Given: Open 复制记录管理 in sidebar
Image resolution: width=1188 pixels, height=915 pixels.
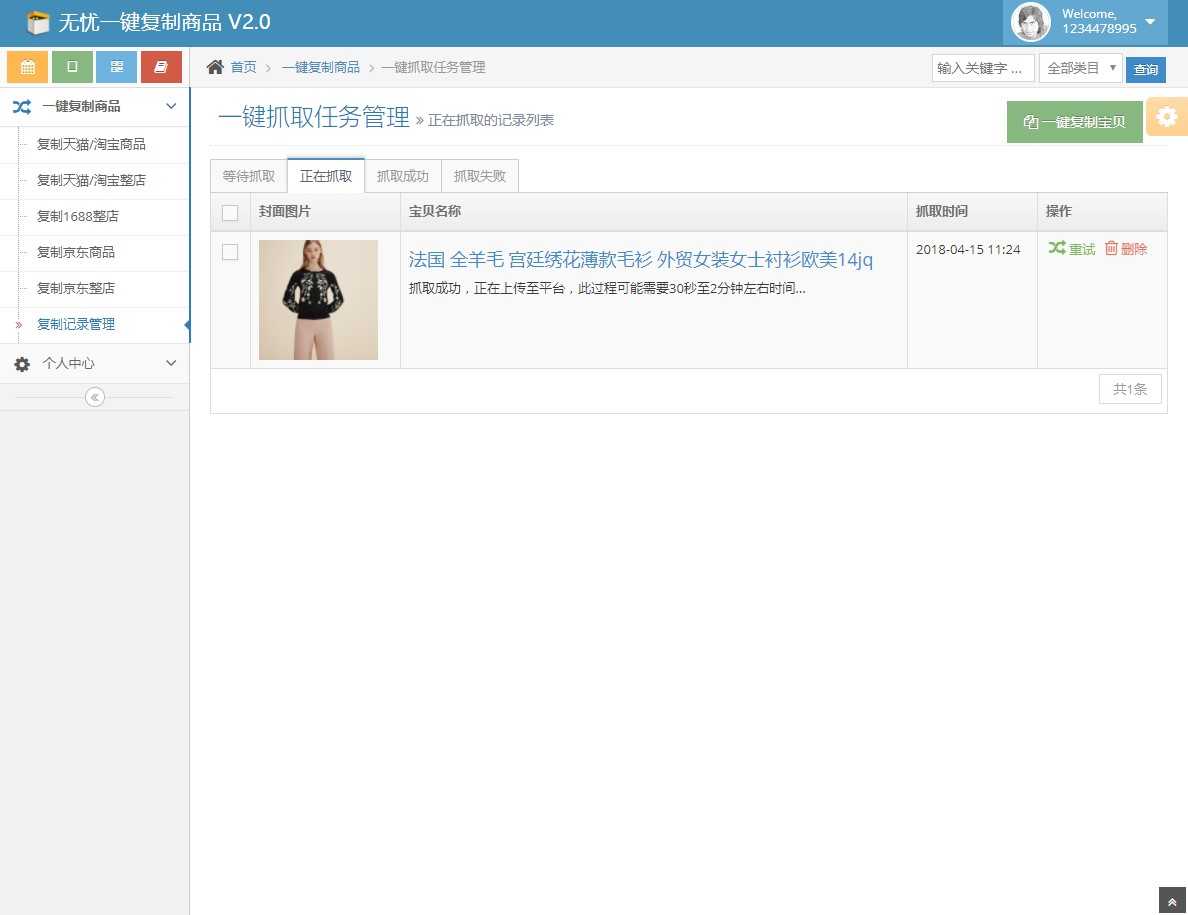Looking at the screenshot, I should tap(76, 324).
